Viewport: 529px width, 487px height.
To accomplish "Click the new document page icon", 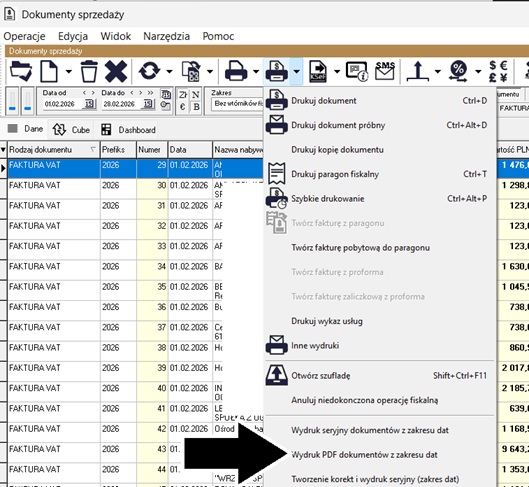I will (x=49, y=71).
